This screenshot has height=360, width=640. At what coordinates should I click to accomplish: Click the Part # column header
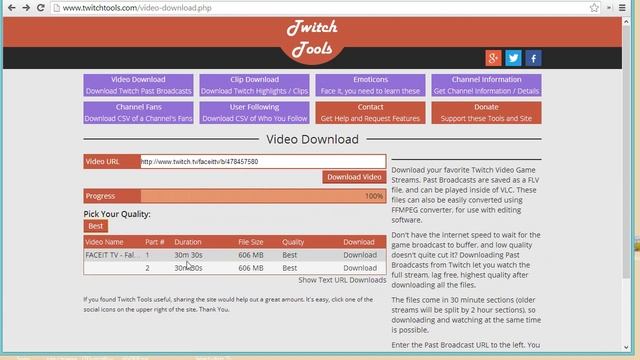[155, 242]
